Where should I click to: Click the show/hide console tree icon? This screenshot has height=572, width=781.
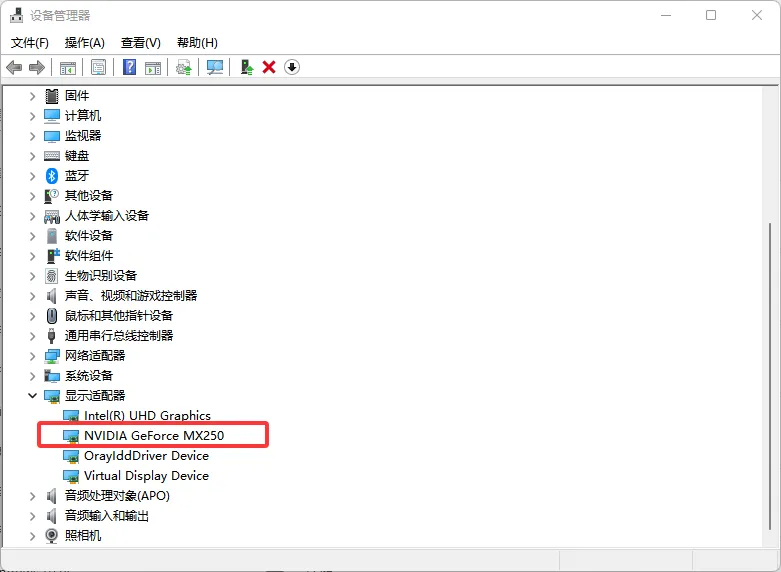(68, 67)
